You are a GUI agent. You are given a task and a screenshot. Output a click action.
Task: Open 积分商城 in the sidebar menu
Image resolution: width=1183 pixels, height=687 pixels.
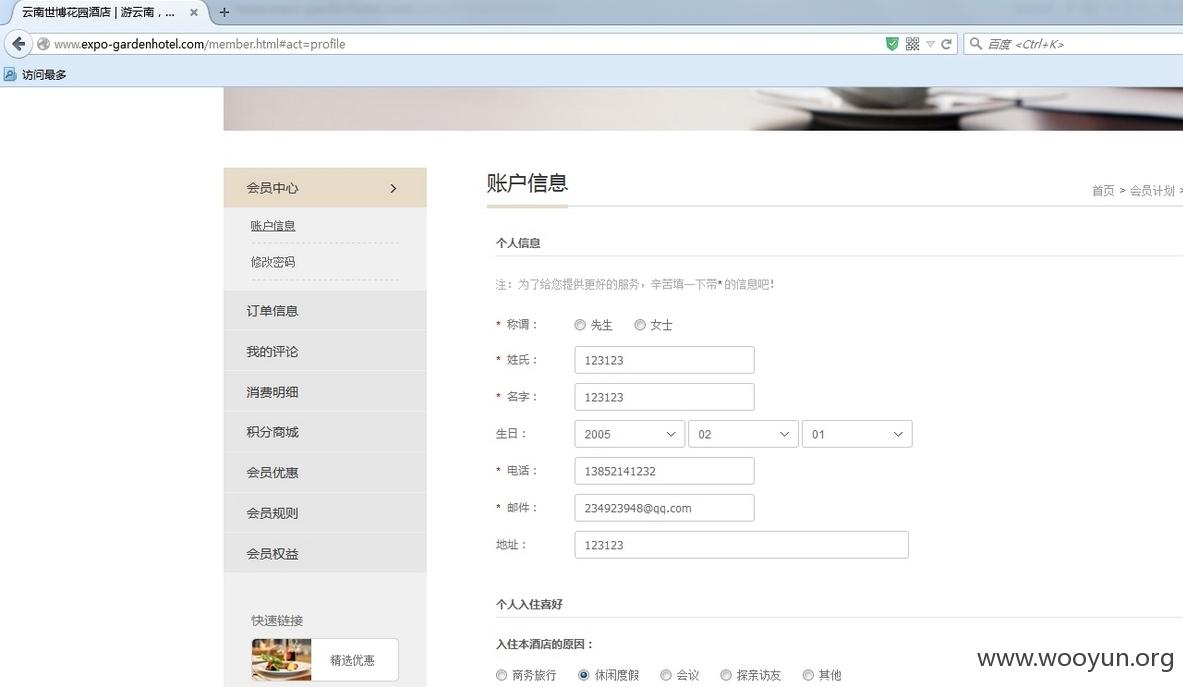pyautogui.click(x=324, y=432)
